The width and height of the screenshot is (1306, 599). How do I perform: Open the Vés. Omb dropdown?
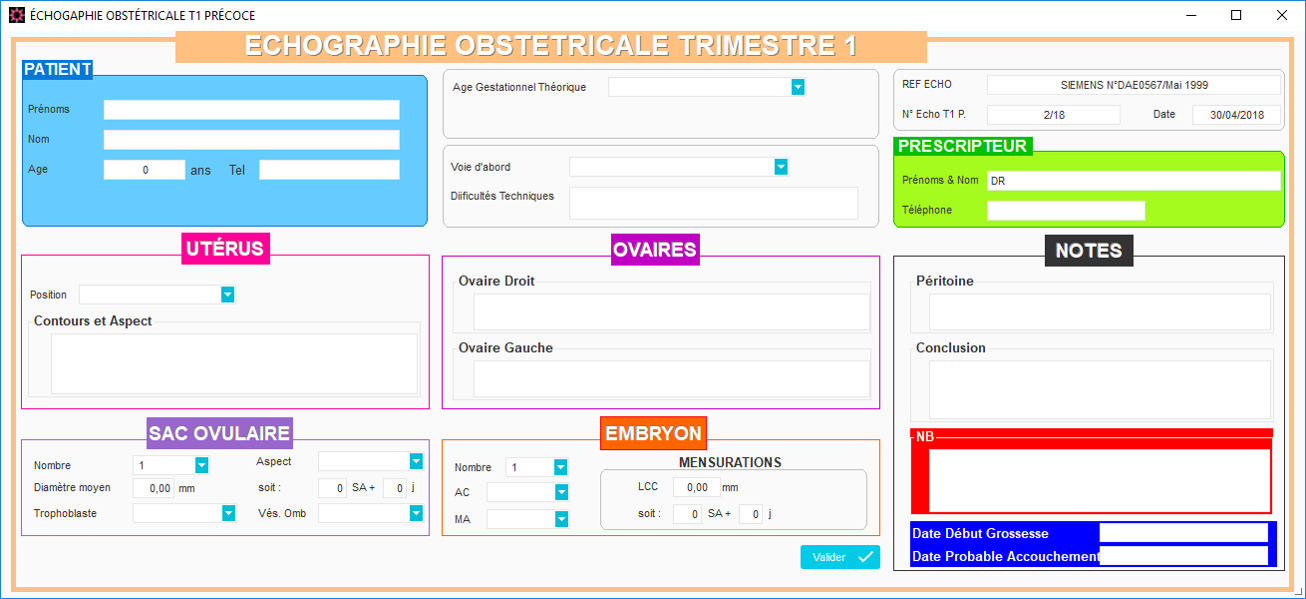[416, 513]
